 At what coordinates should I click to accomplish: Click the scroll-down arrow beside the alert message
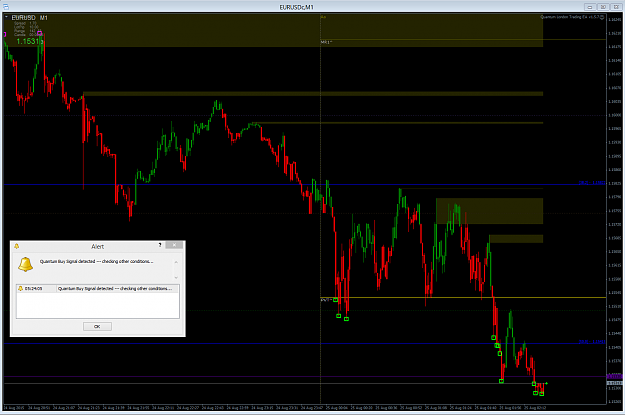coord(176,277)
